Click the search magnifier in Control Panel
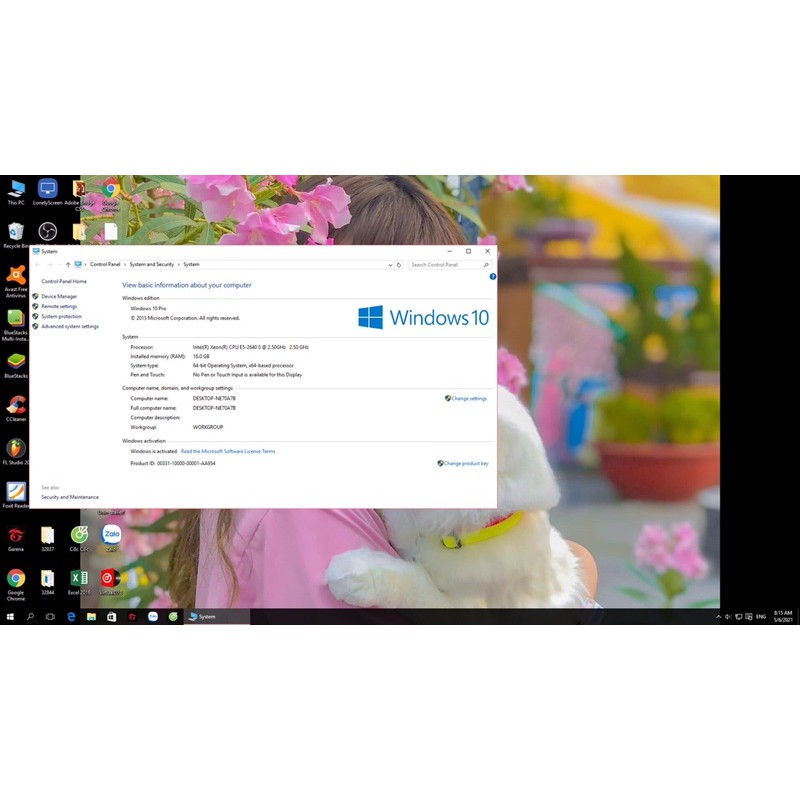Image resolution: width=800 pixels, height=800 pixels. click(486, 265)
